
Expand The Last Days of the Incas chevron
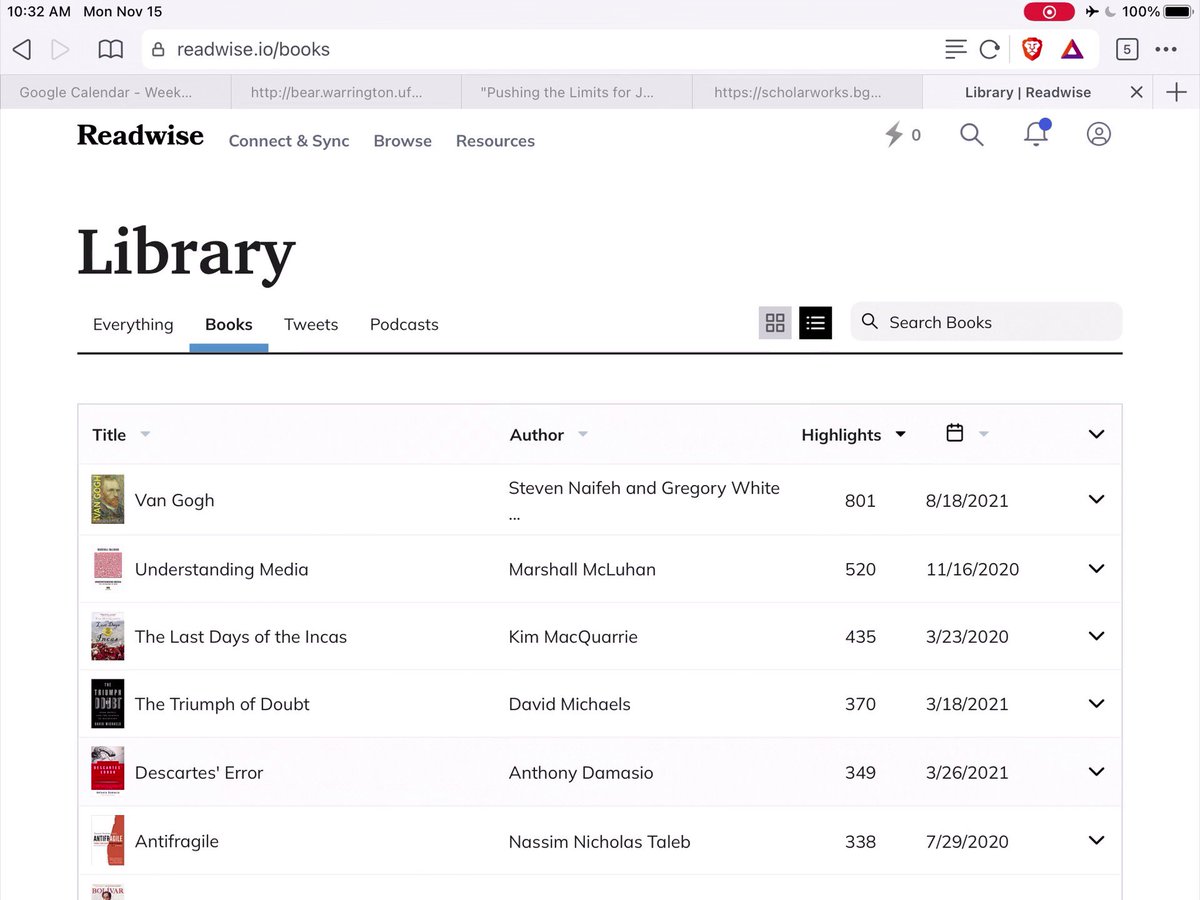tap(1096, 636)
